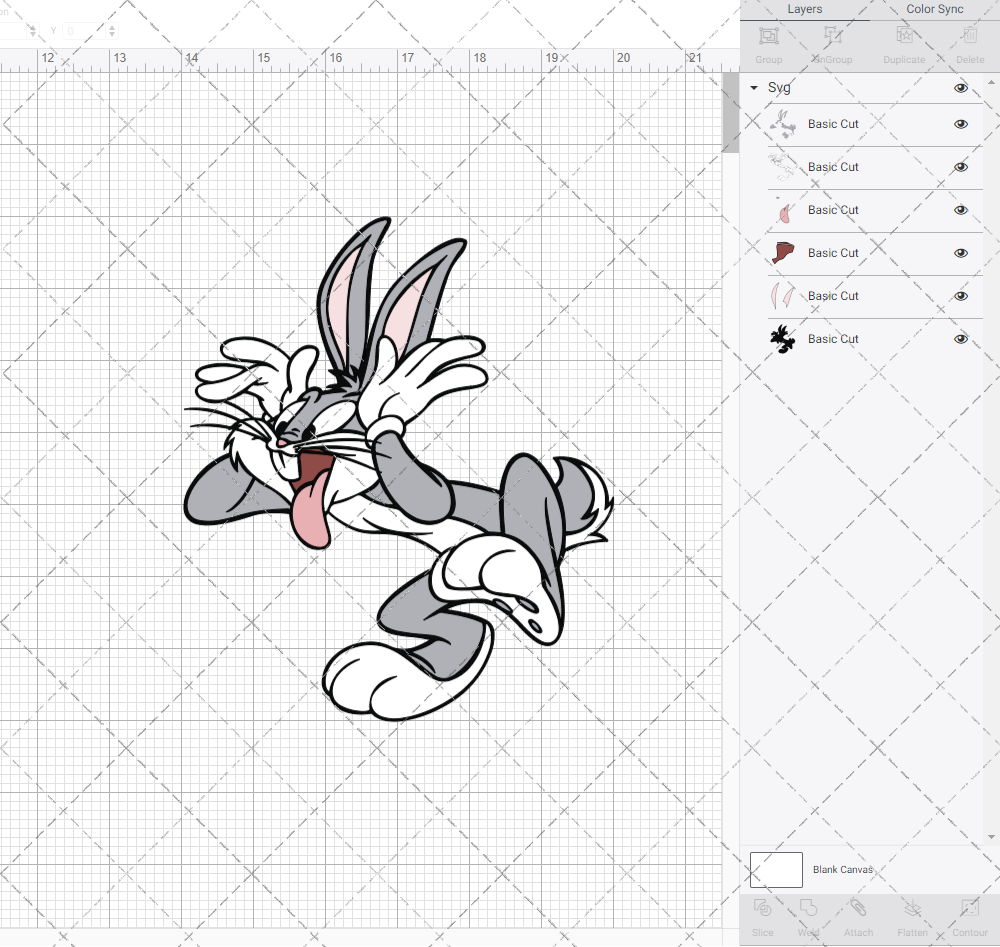Image resolution: width=1000 pixels, height=947 pixels.
Task: Toggle visibility of first Basic Cut layer
Action: click(960, 124)
